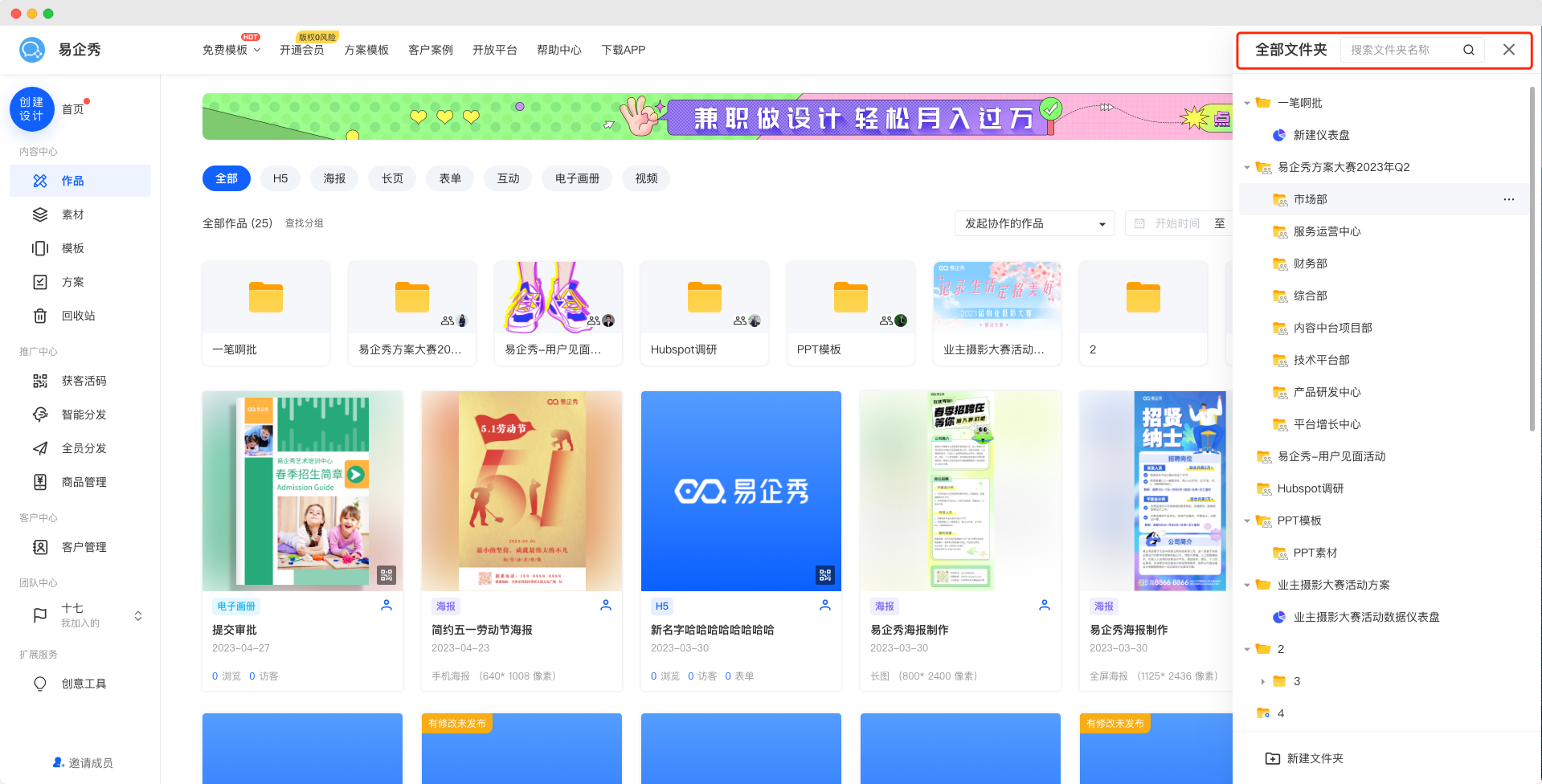This screenshot has height=784, width=1542.
Task: Open the 发起协作的作品 dropdown
Action: tap(1035, 223)
